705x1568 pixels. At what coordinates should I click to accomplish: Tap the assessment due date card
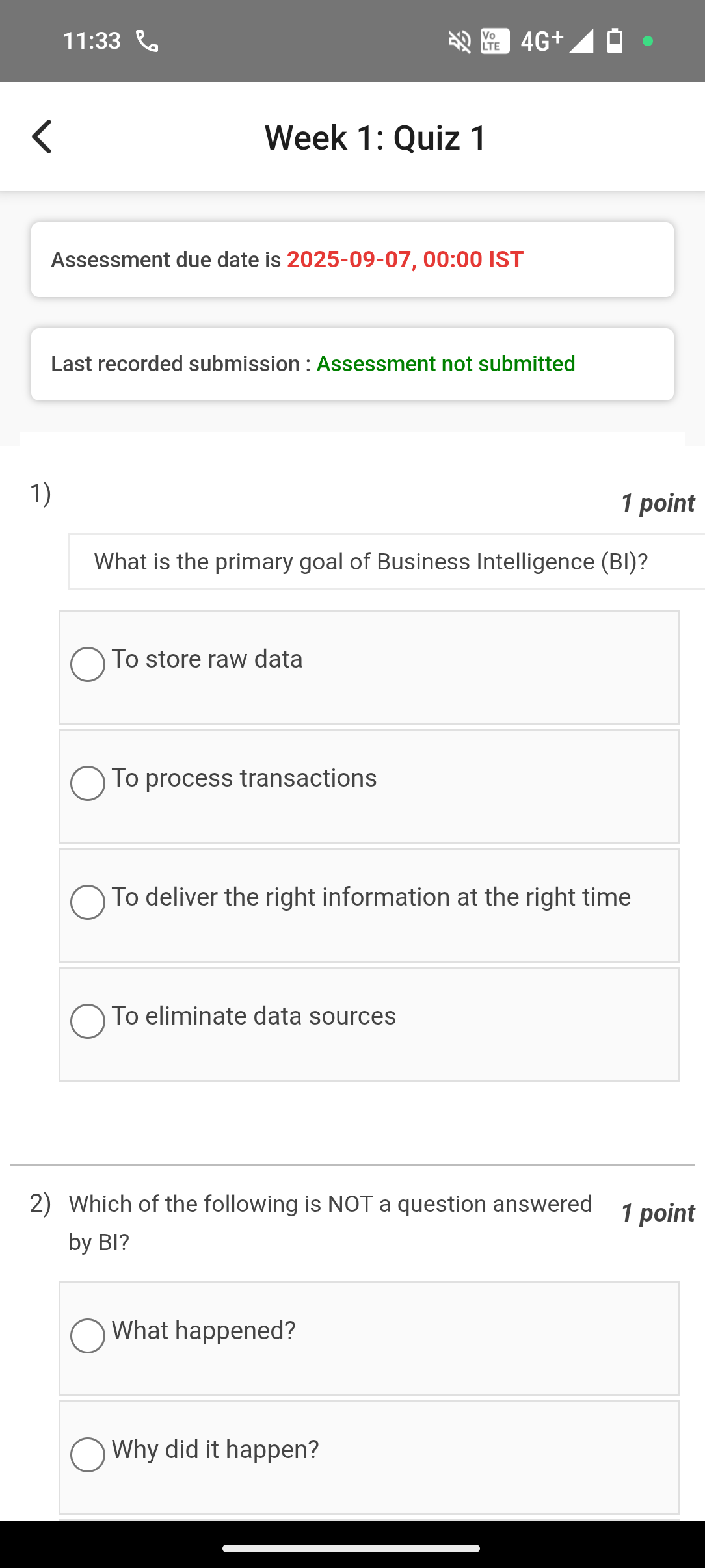tap(352, 260)
